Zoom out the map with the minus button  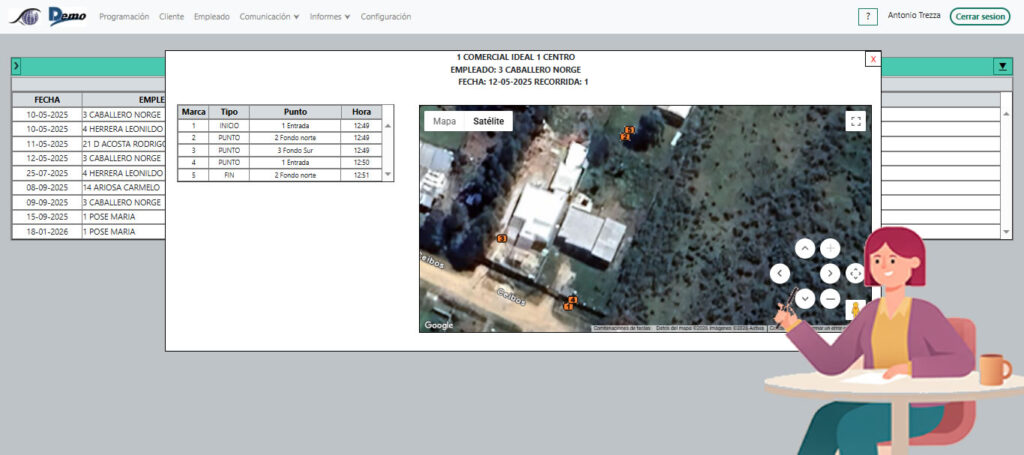(830, 298)
